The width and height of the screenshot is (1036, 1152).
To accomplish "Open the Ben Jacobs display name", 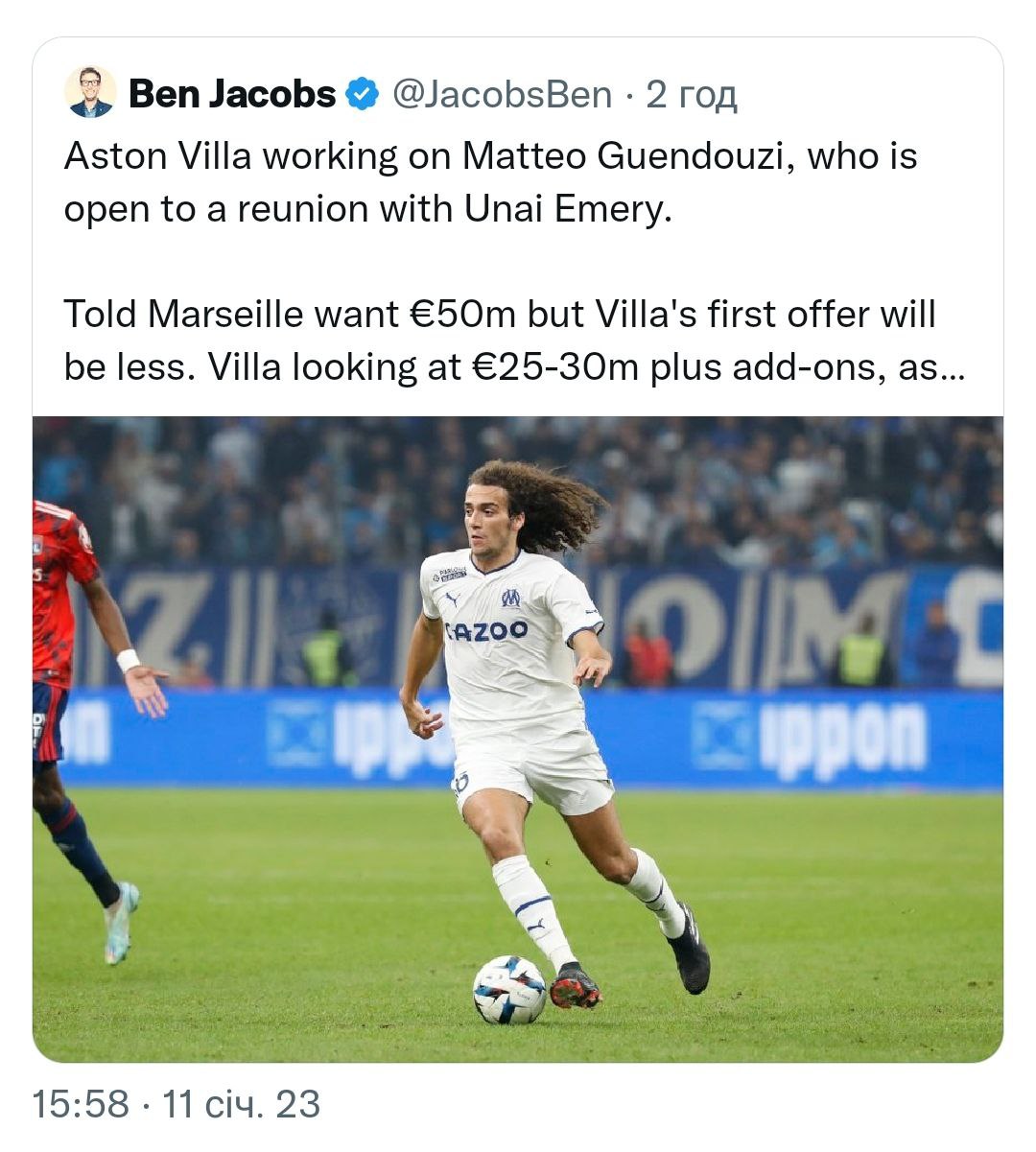I will coord(232,94).
